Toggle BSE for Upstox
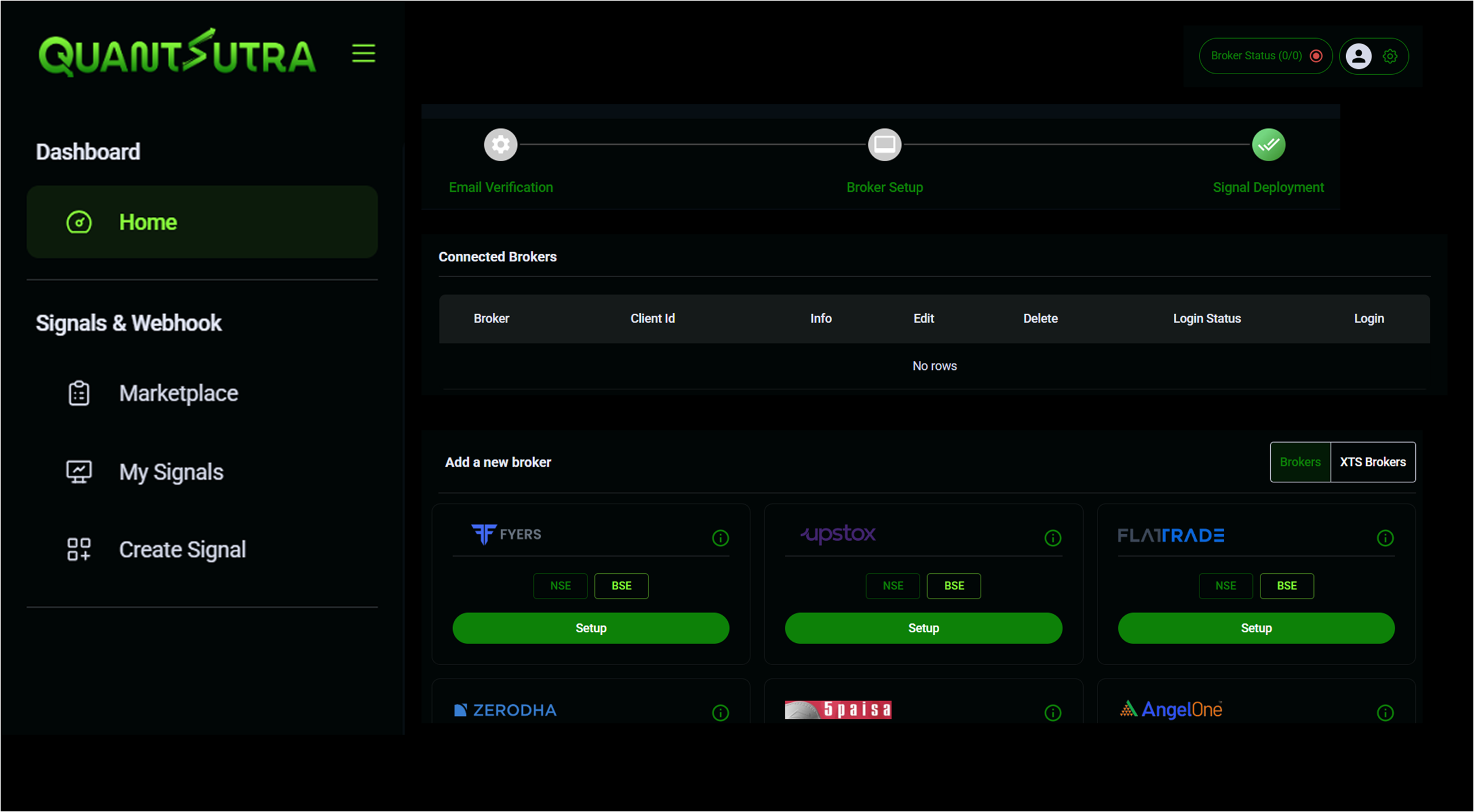The height and width of the screenshot is (812, 1474). (x=953, y=586)
